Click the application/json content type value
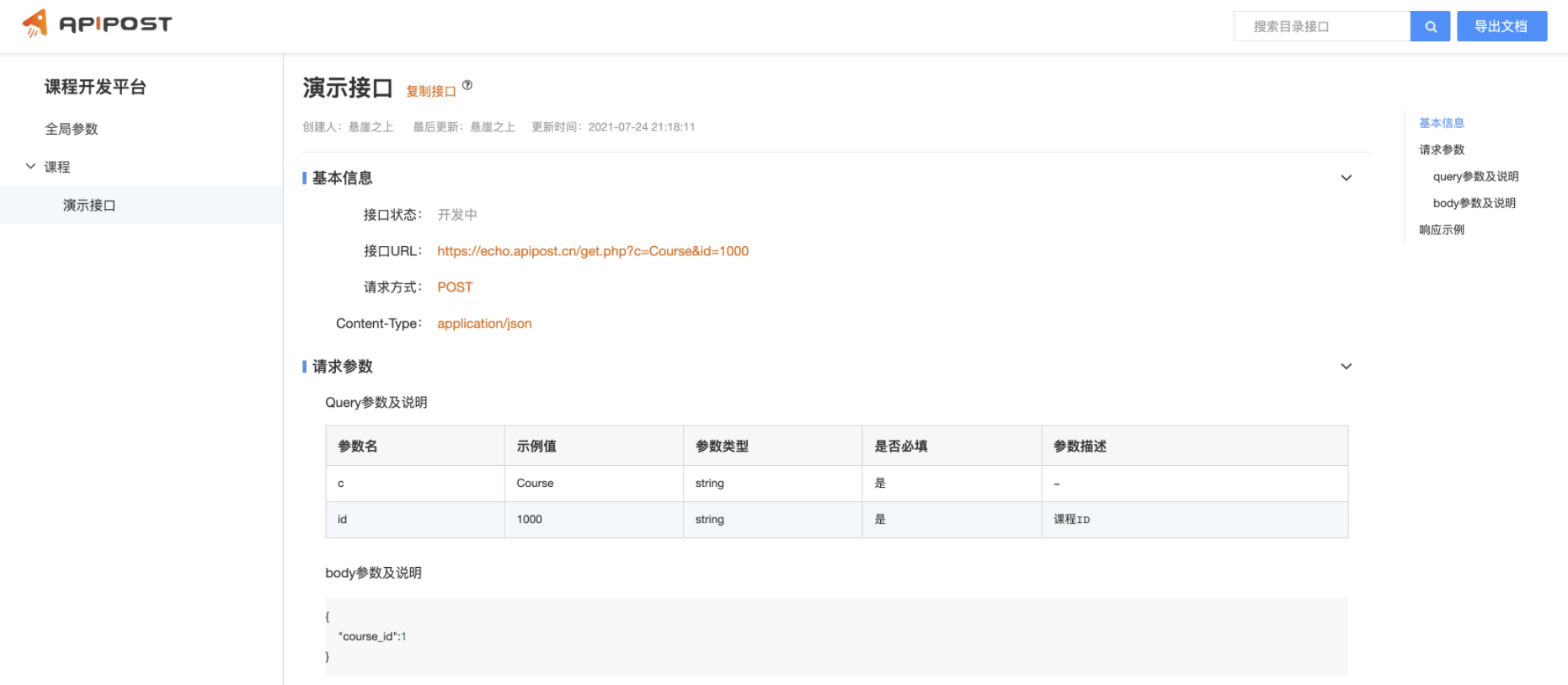The height and width of the screenshot is (685, 1568). pyautogui.click(x=484, y=324)
